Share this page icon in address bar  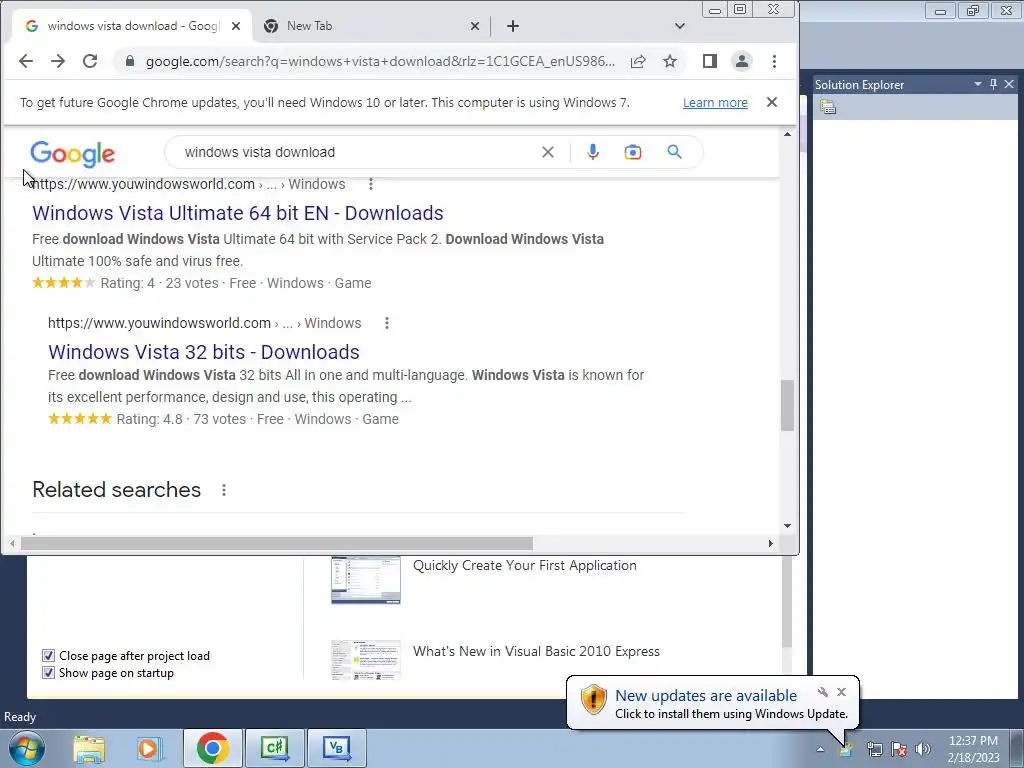click(638, 61)
